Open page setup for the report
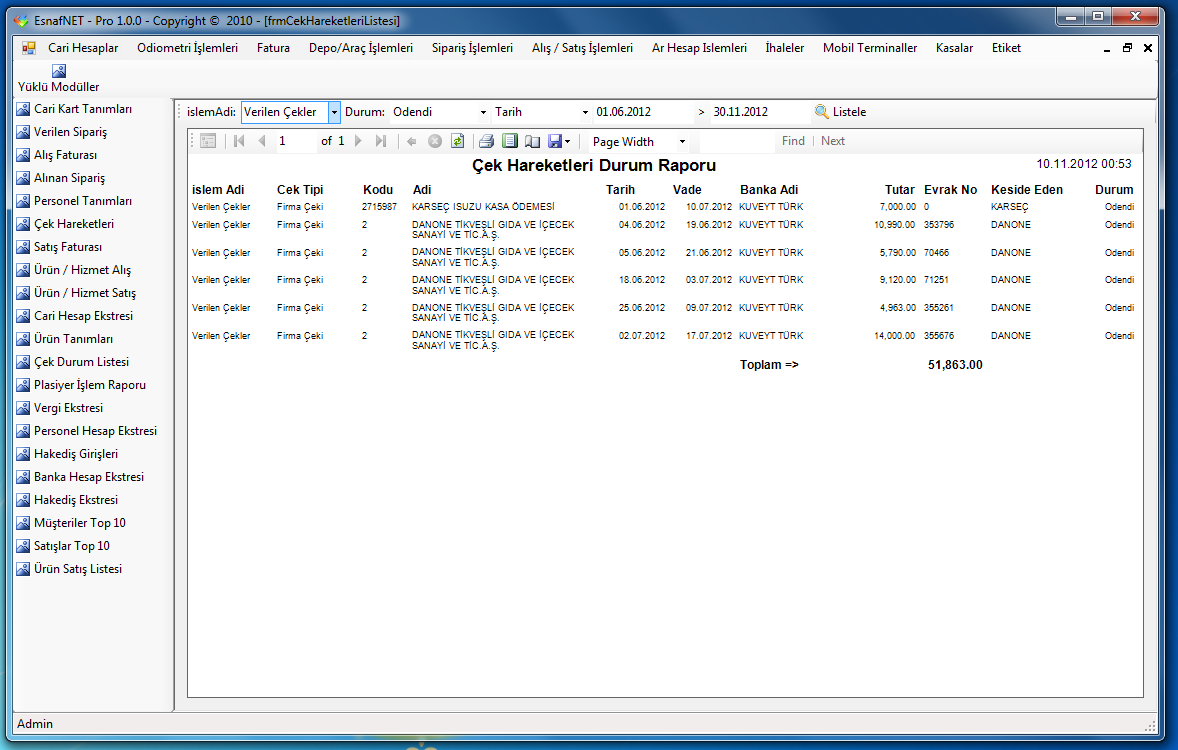 coord(533,141)
